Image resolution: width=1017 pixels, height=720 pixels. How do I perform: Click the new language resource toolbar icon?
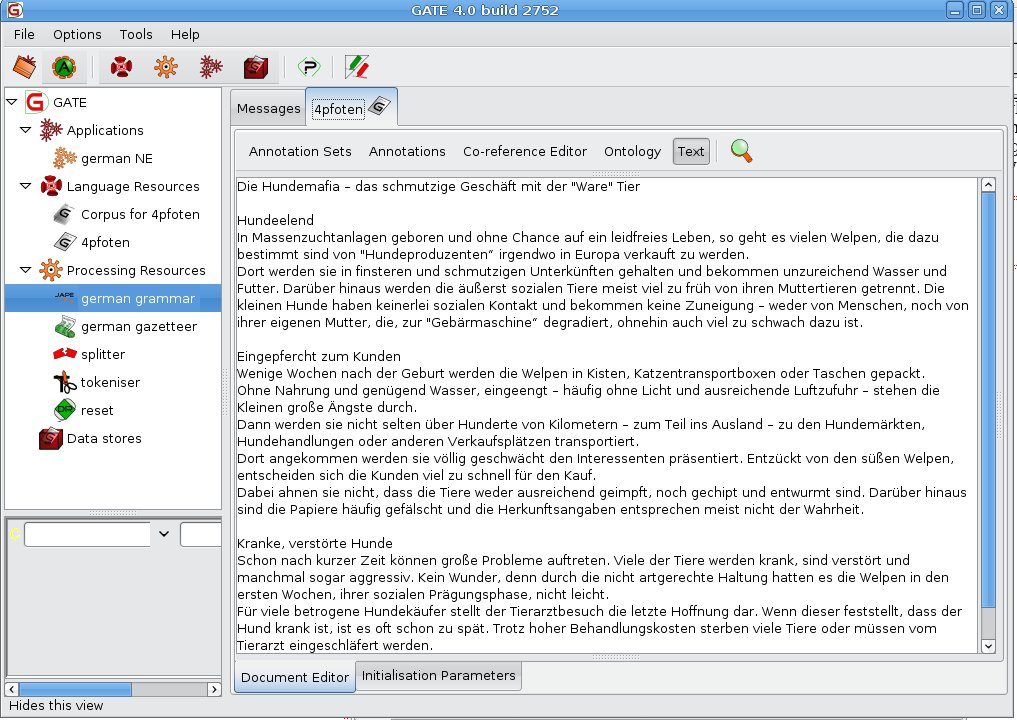click(121, 67)
